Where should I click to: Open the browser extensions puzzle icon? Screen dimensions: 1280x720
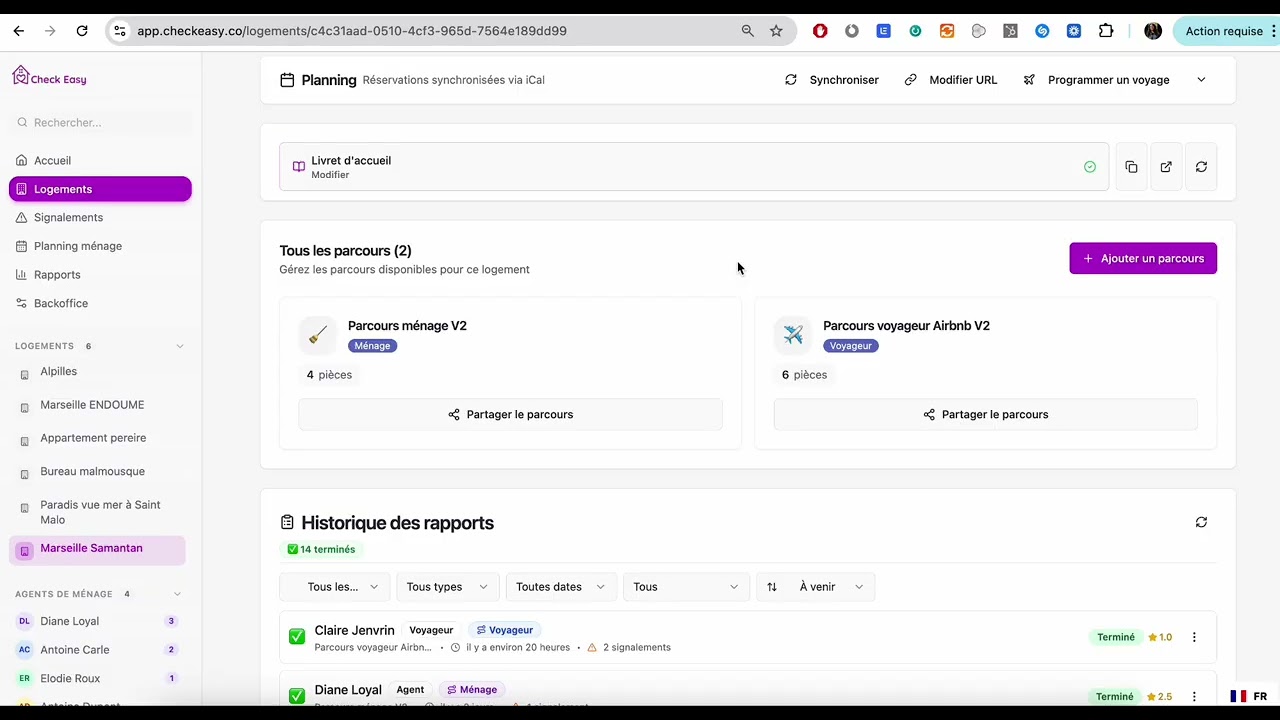click(1106, 31)
